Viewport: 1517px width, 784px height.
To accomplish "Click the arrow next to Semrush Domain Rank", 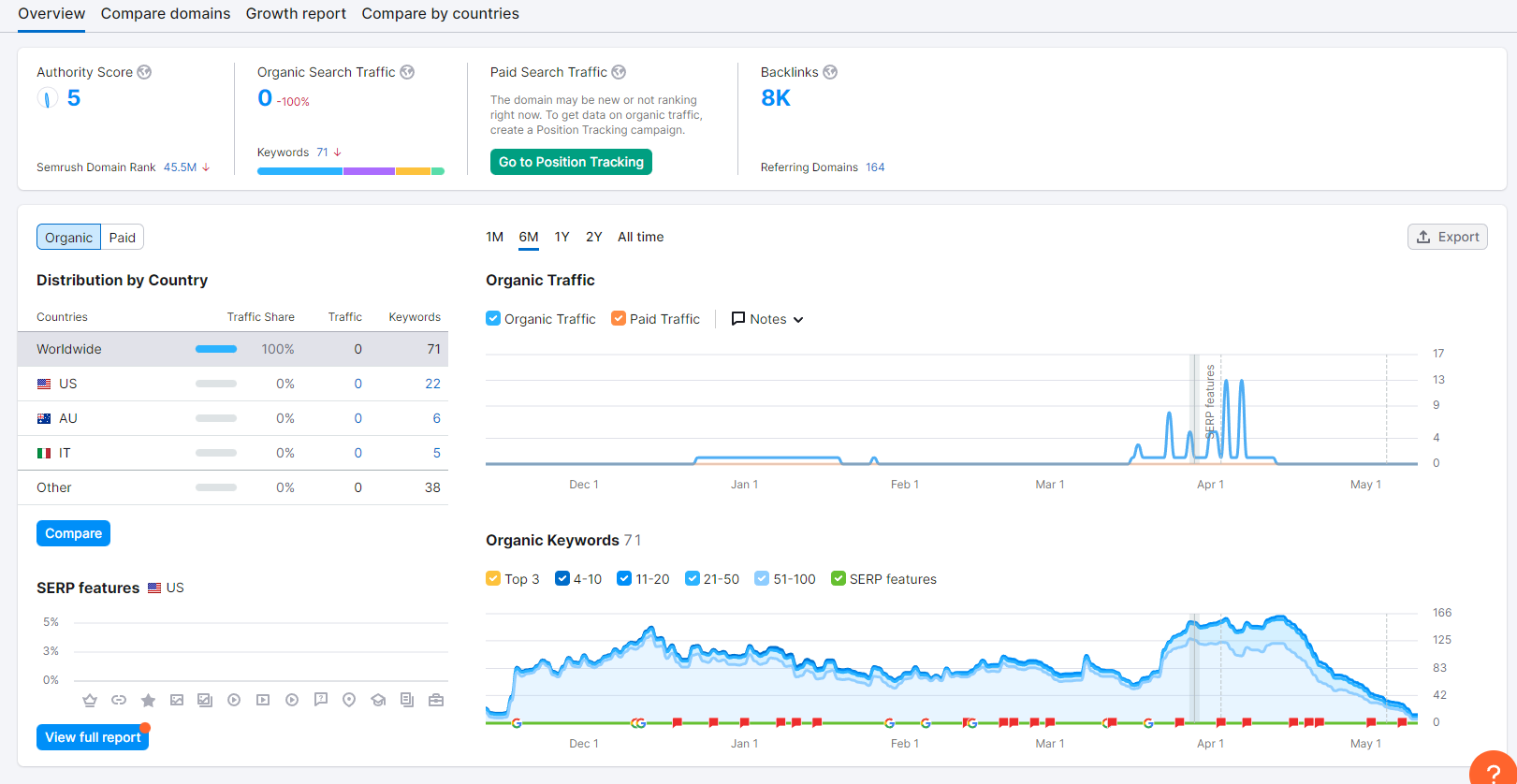I will [x=206, y=167].
